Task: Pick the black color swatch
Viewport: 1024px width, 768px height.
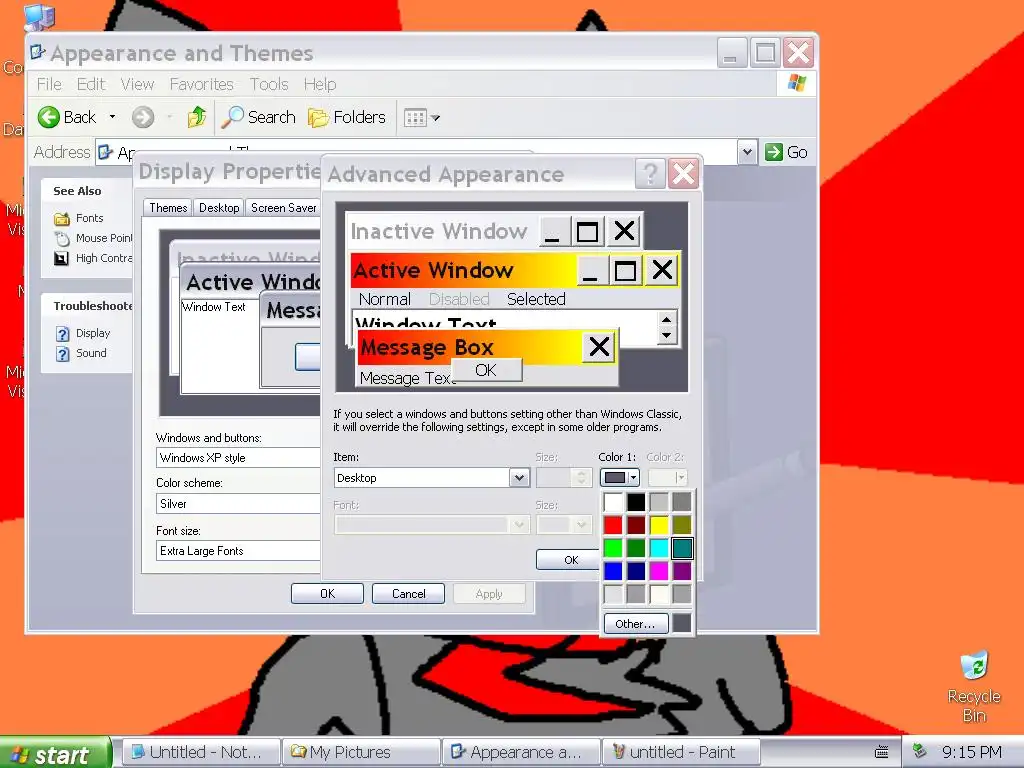Action: coord(636,502)
